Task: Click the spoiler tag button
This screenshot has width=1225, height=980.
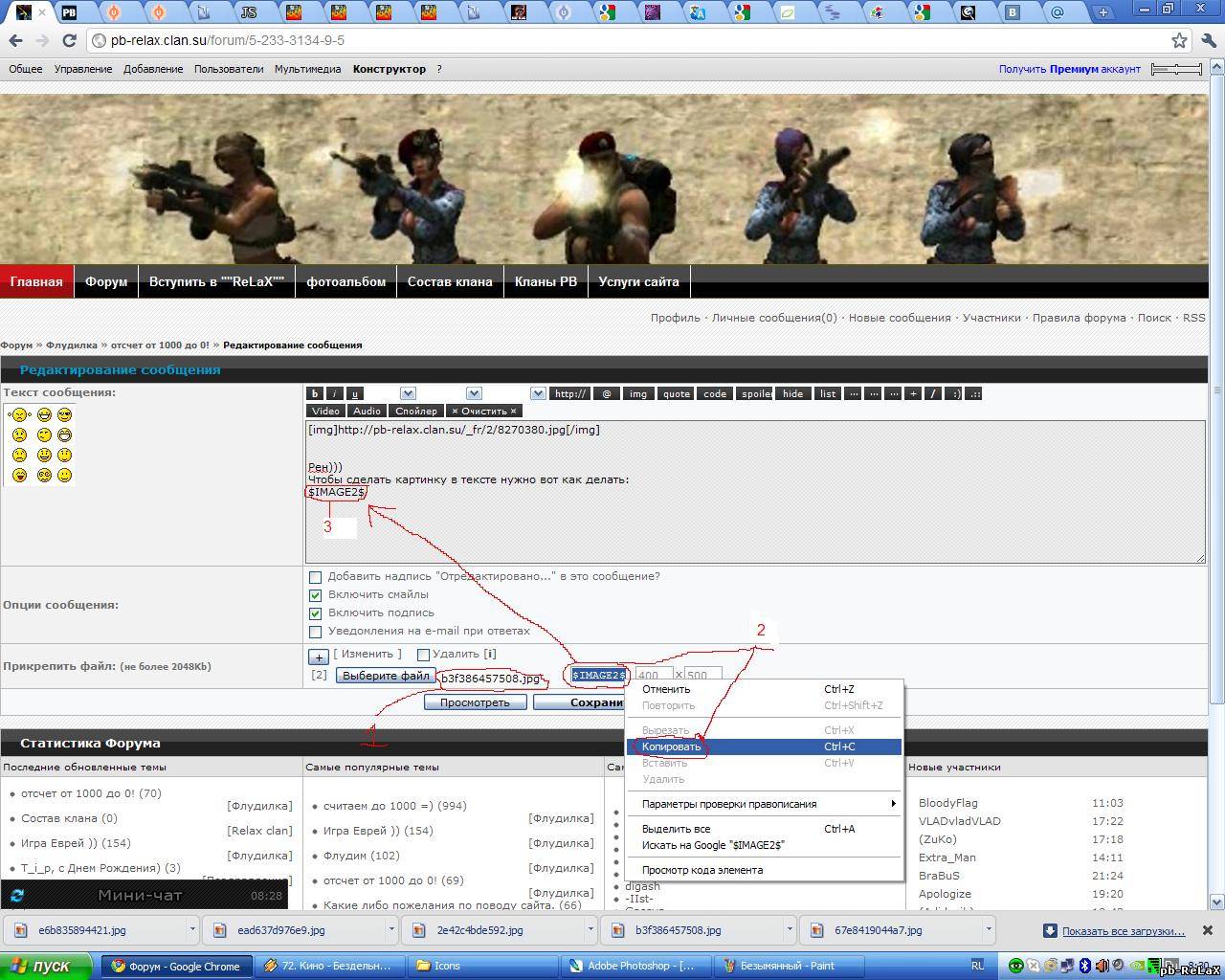Action: pyautogui.click(x=754, y=393)
